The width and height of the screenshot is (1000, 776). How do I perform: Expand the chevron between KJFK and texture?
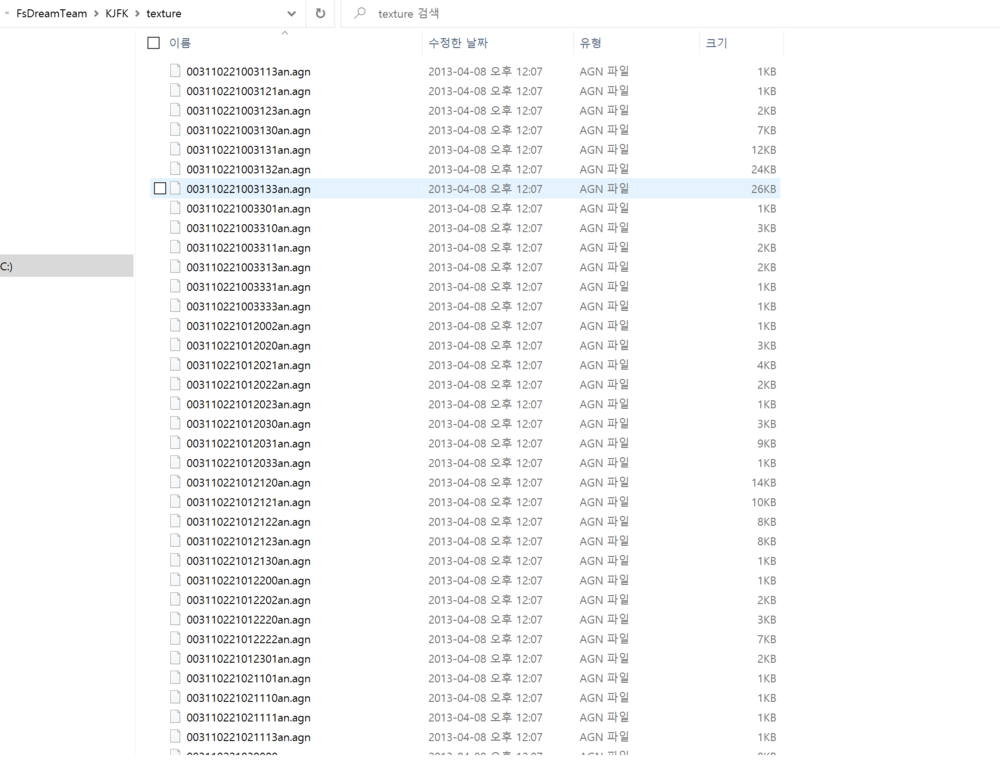click(x=138, y=14)
